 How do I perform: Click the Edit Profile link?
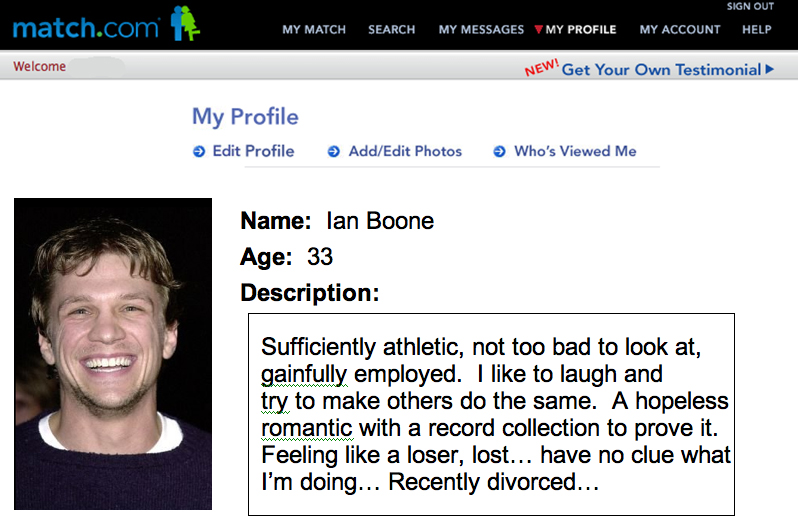point(253,151)
